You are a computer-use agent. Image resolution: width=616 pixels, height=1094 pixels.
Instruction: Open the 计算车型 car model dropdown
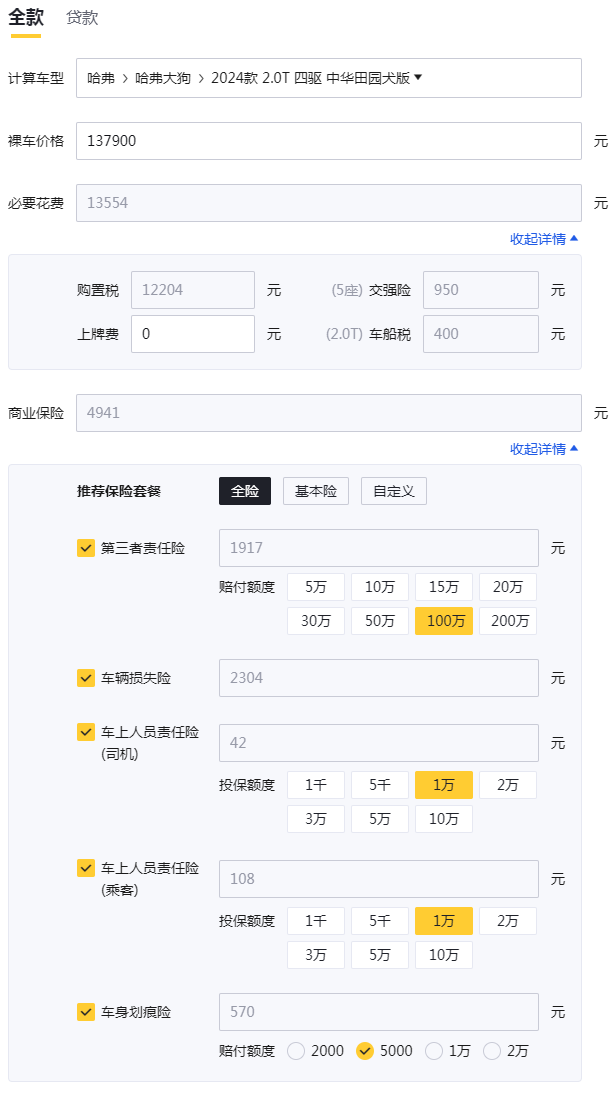pyautogui.click(x=328, y=78)
